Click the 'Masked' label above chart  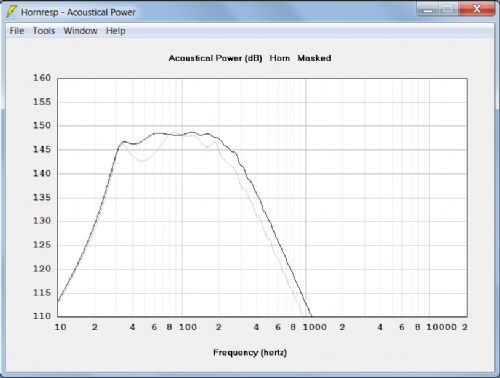coord(314,58)
